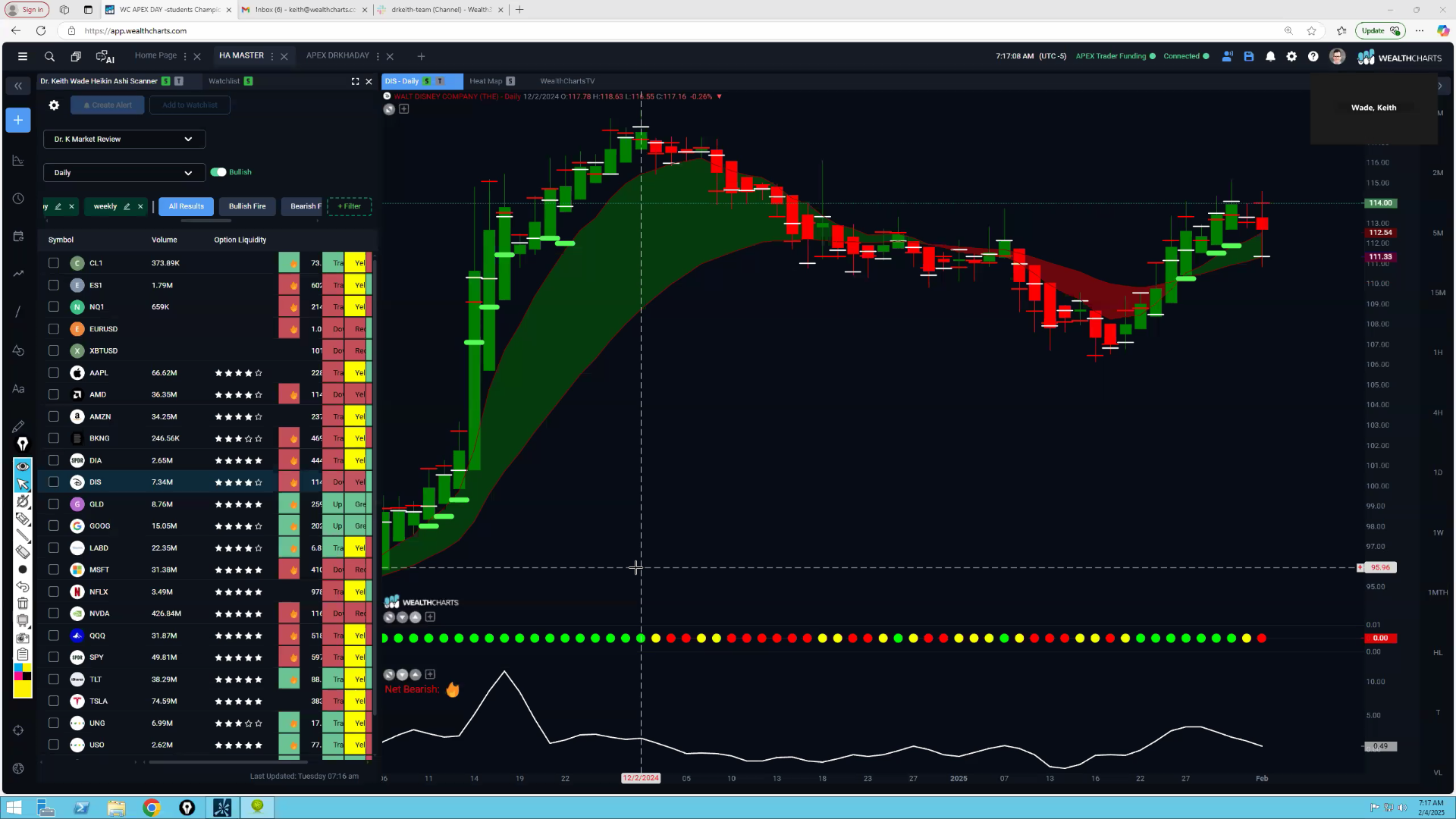Click the crosshair target icon in the sidebar

(x=18, y=730)
